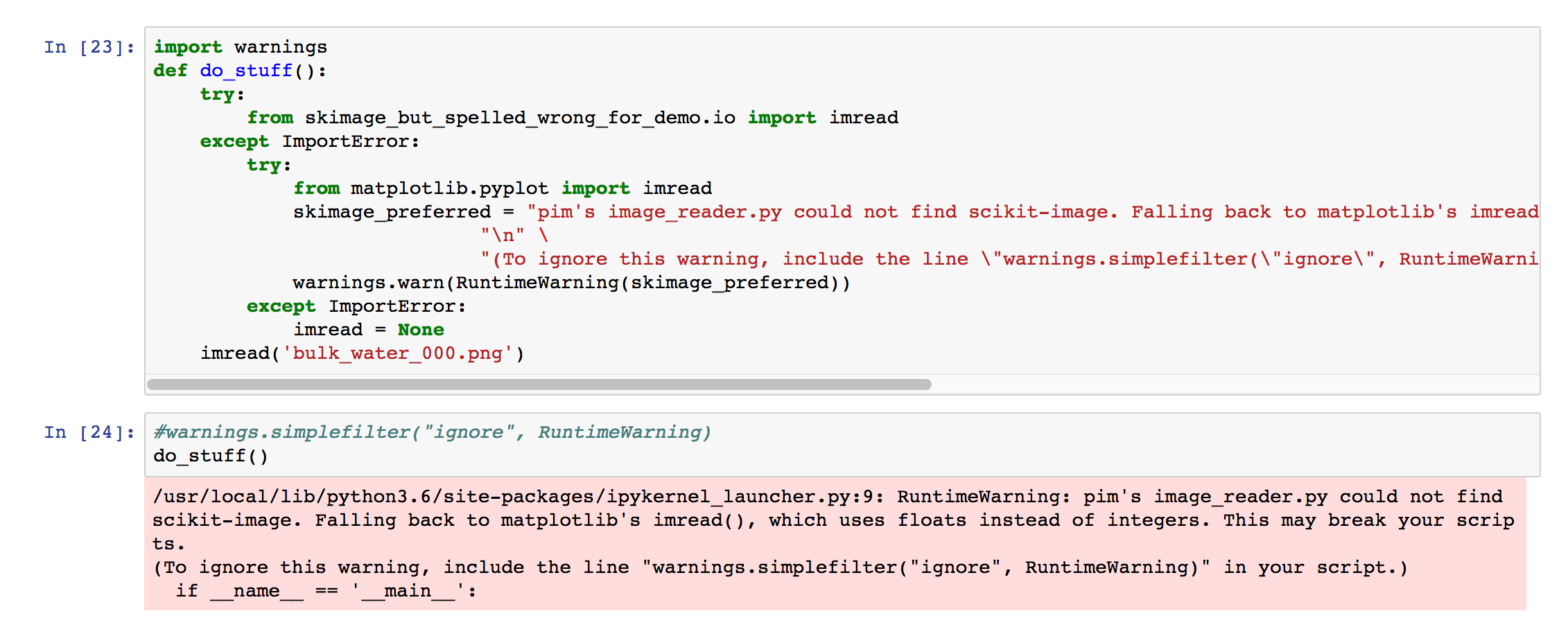
Task: Click the 'def do_stuff():' line
Action: click(240, 71)
